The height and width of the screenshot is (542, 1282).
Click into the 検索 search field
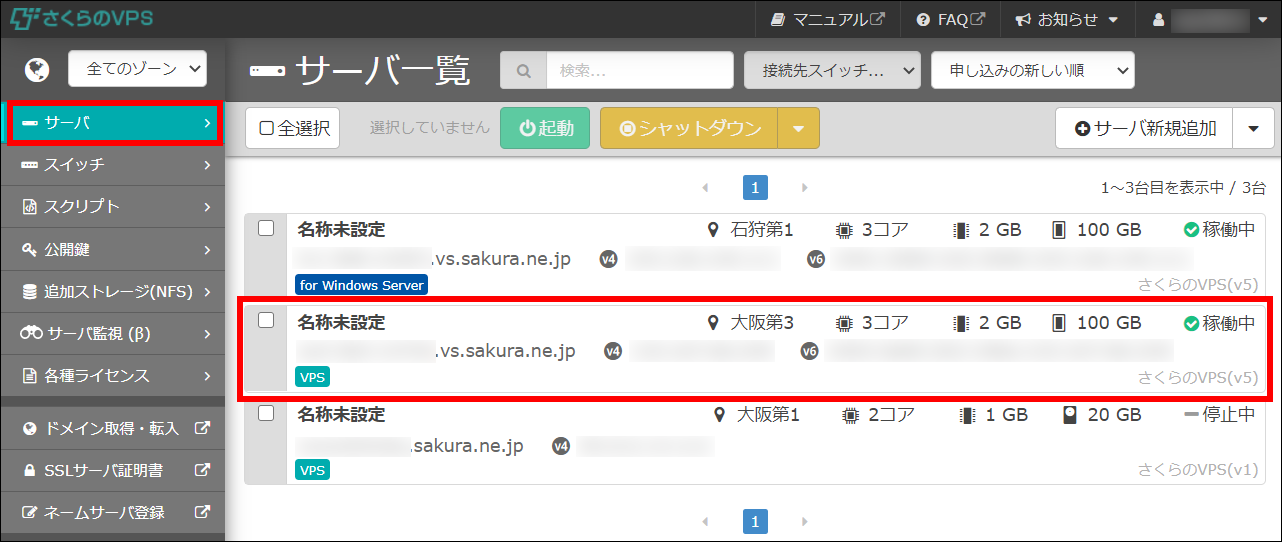(639, 71)
